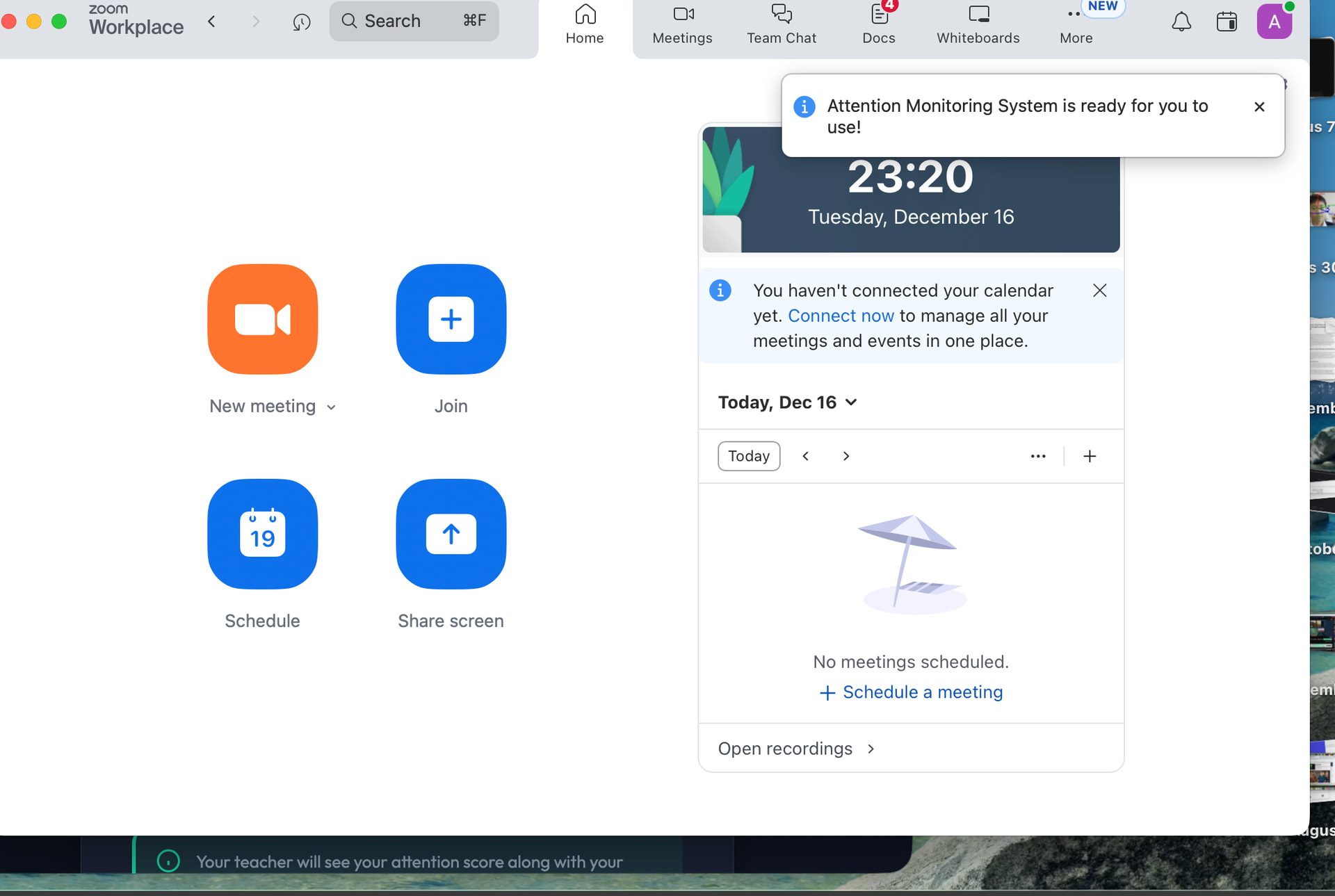The image size is (1335, 896).
Task: Open the history clock icon
Action: point(301,22)
